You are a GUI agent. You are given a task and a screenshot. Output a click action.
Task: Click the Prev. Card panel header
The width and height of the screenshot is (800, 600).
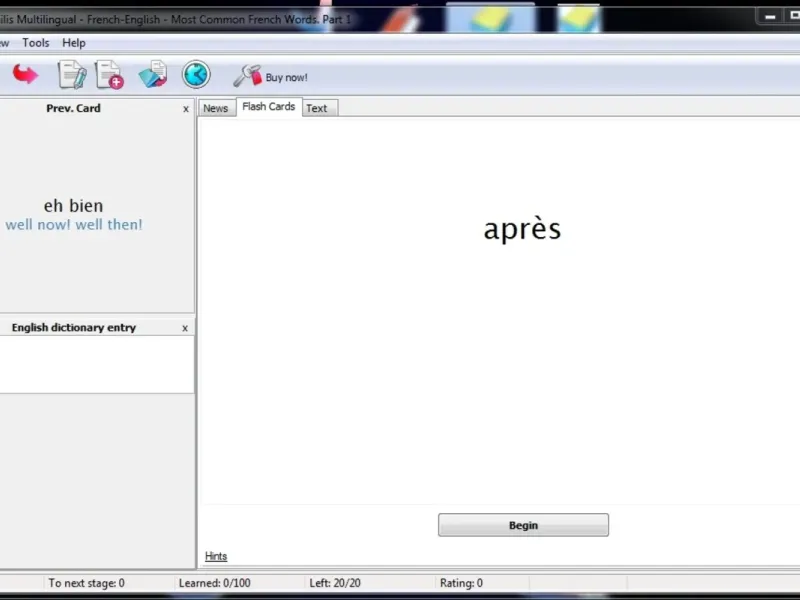click(73, 108)
